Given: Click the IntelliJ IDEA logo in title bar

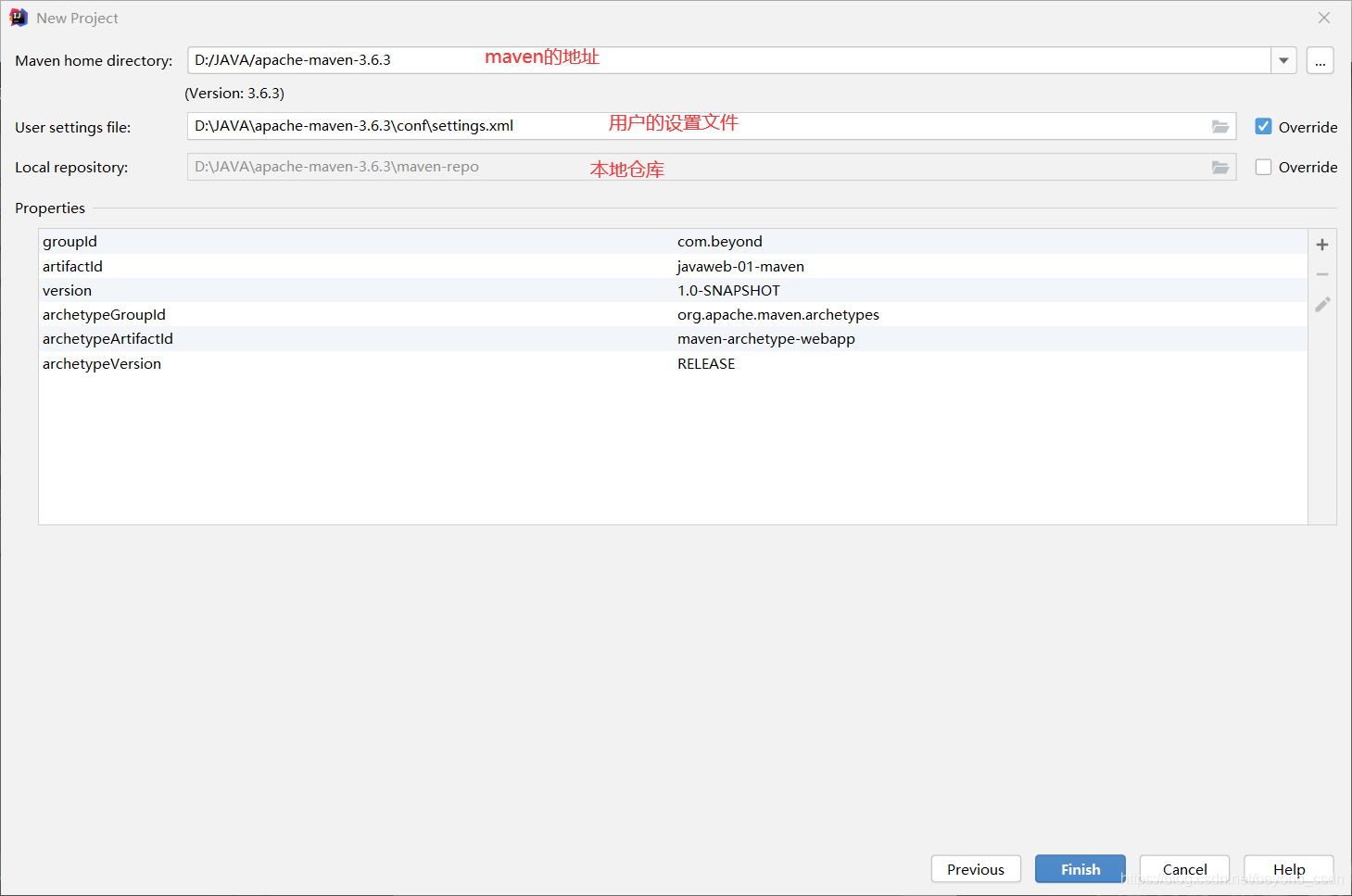Looking at the screenshot, I should click(19, 18).
